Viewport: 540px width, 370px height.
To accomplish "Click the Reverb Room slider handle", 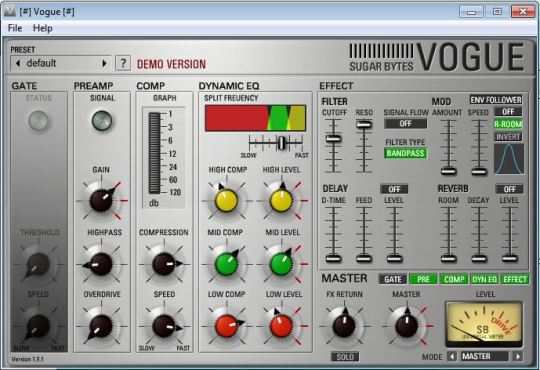I will pos(448,258).
